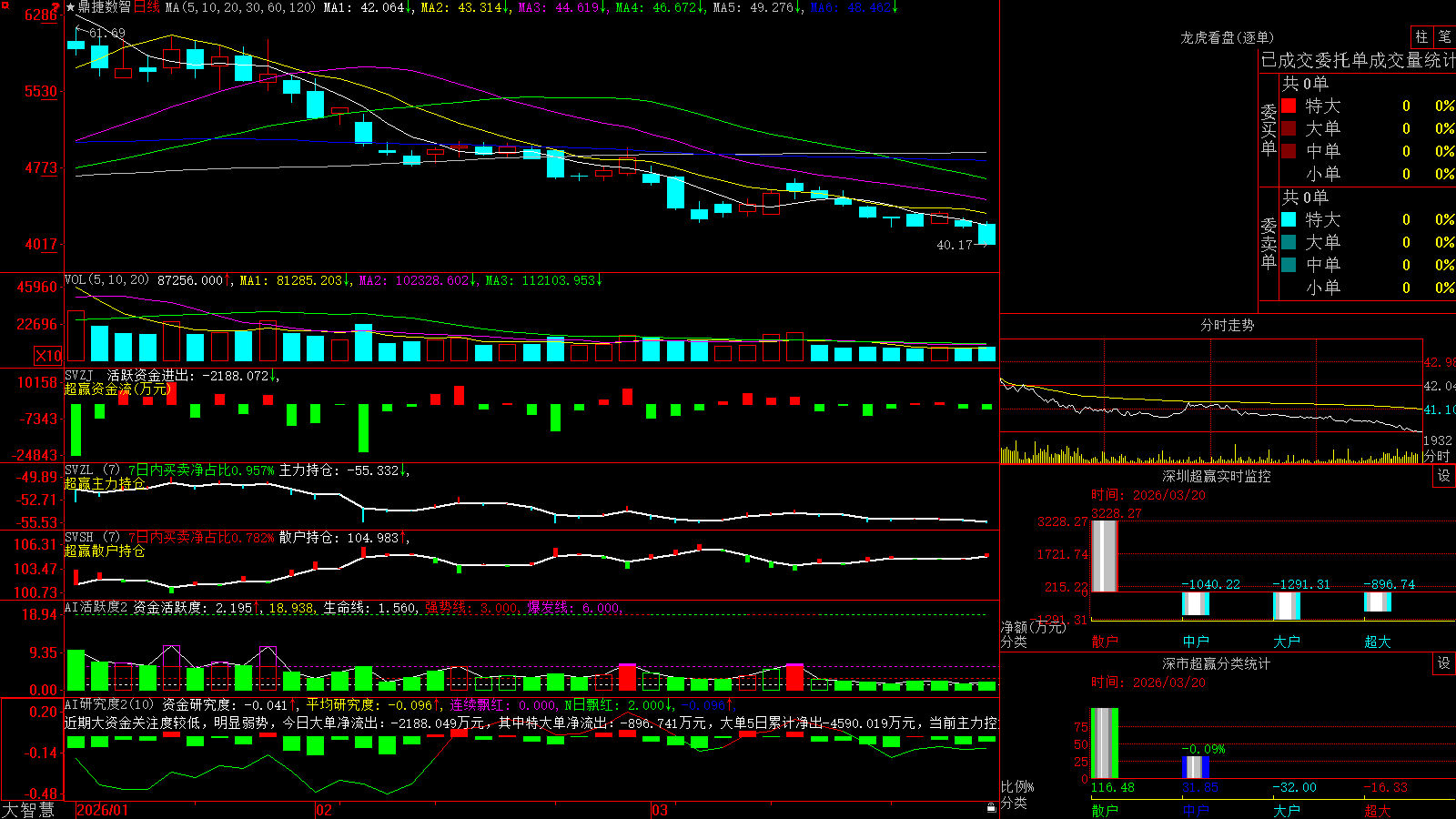Click the AI活跃度2 indicator label
Viewport: 1456px width, 819px height.
(96, 607)
